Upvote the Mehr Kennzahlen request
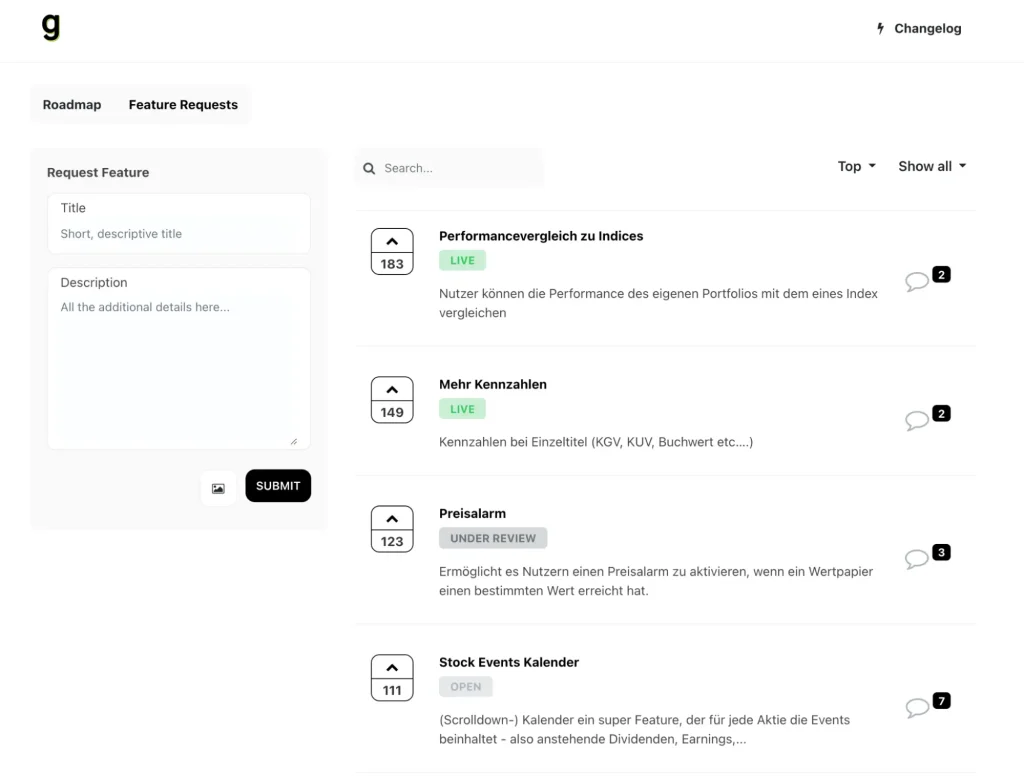 tap(392, 400)
